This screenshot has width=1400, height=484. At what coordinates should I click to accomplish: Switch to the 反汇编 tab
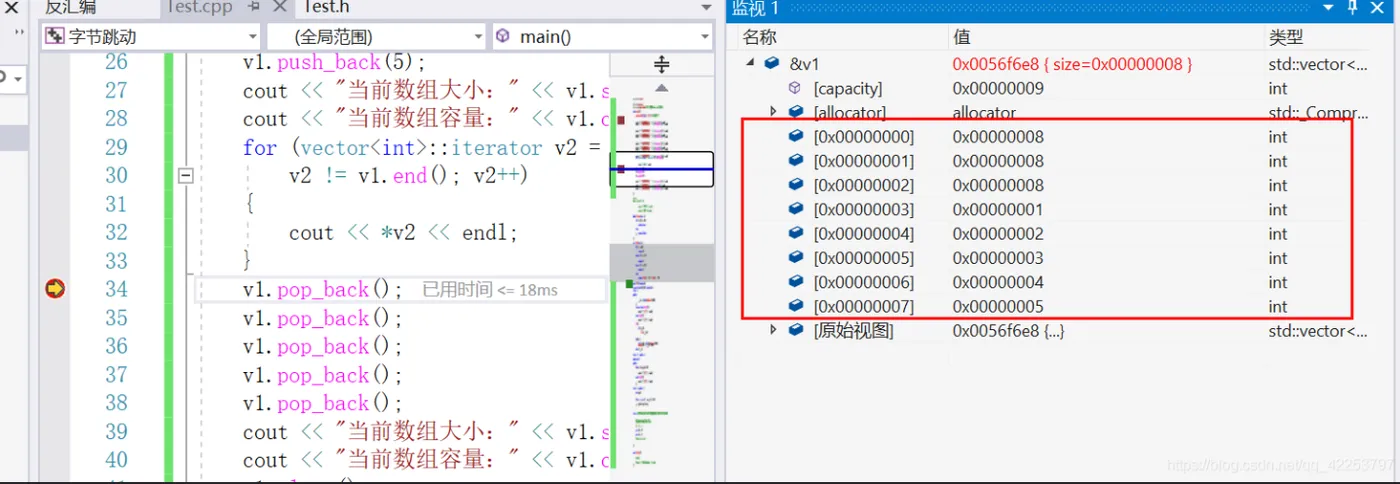[70, 7]
